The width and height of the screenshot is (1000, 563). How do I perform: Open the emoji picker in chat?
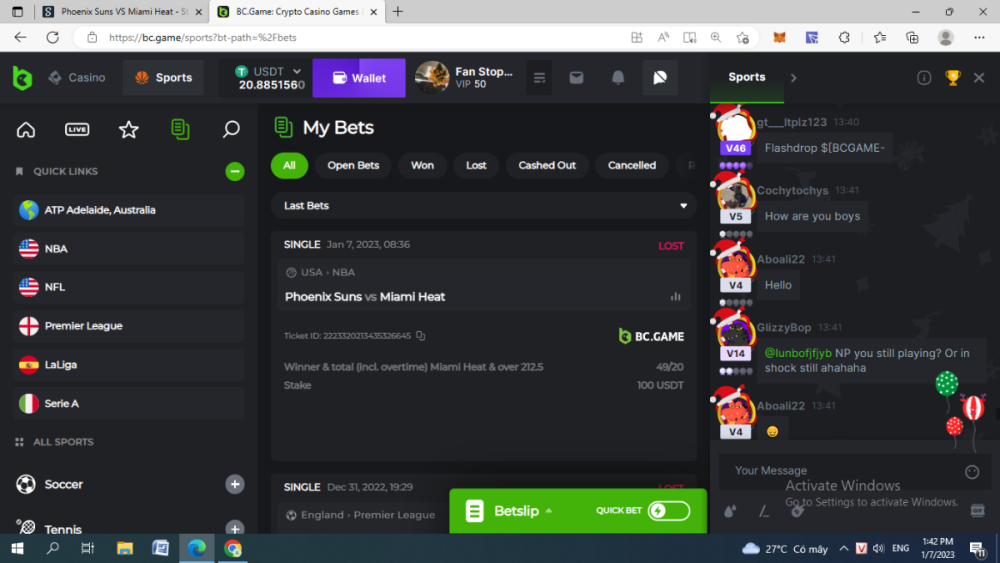[971, 471]
